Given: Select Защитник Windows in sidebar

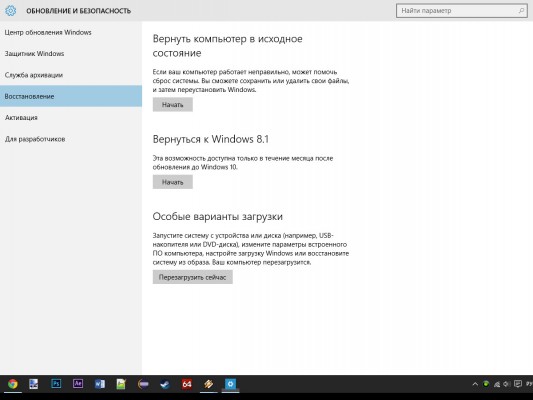Looking at the screenshot, I should pos(34,54).
